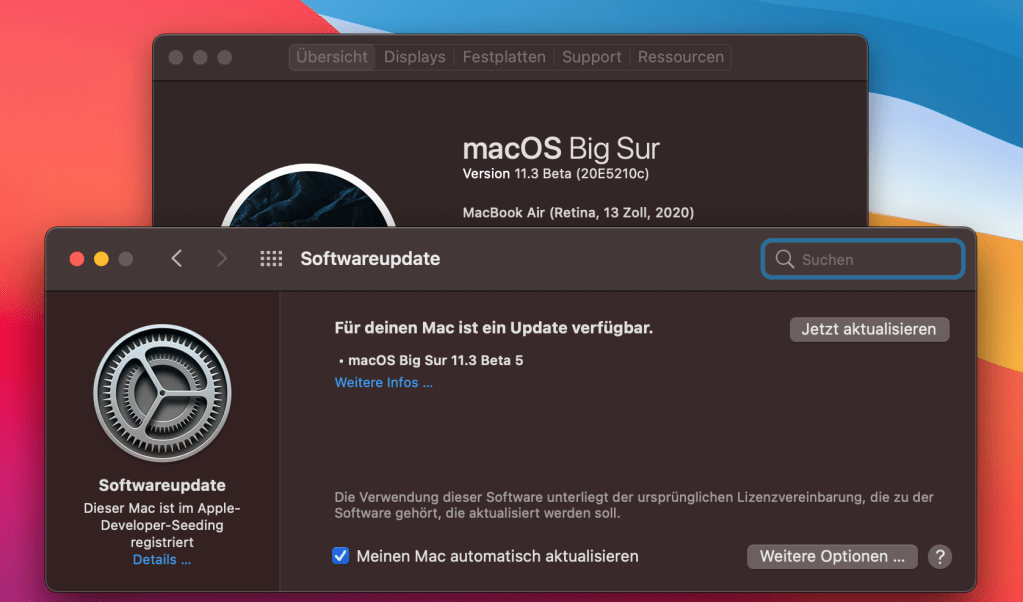Minimize Softwareupdate window with the yellow button

coord(101,259)
